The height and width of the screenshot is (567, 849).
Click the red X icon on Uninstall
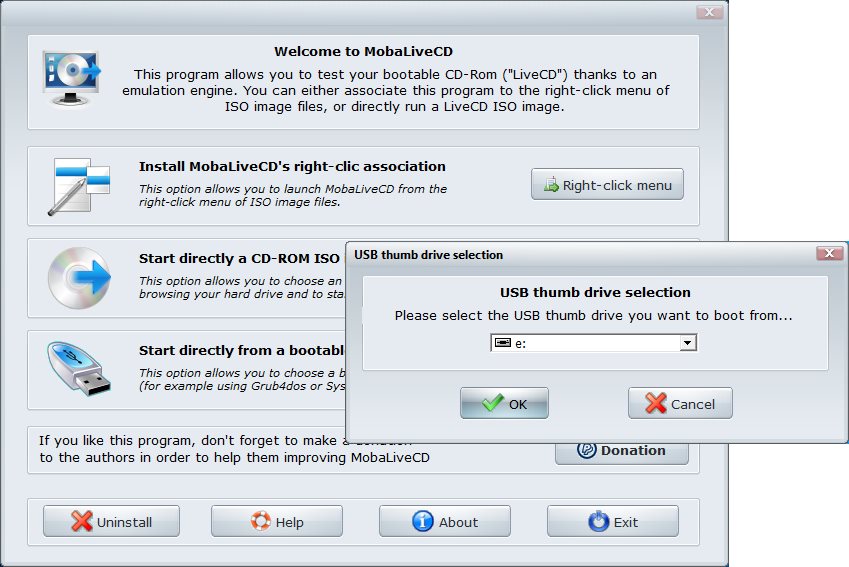coord(82,521)
